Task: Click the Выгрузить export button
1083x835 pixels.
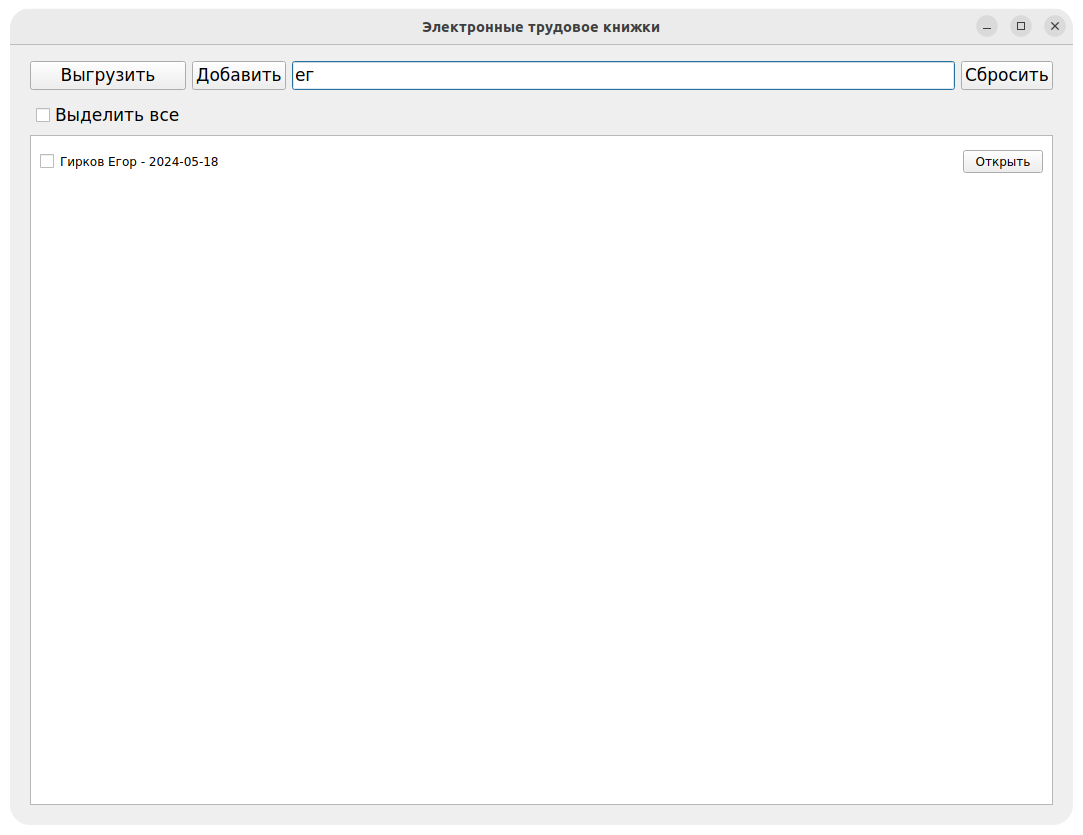Action: tap(108, 75)
